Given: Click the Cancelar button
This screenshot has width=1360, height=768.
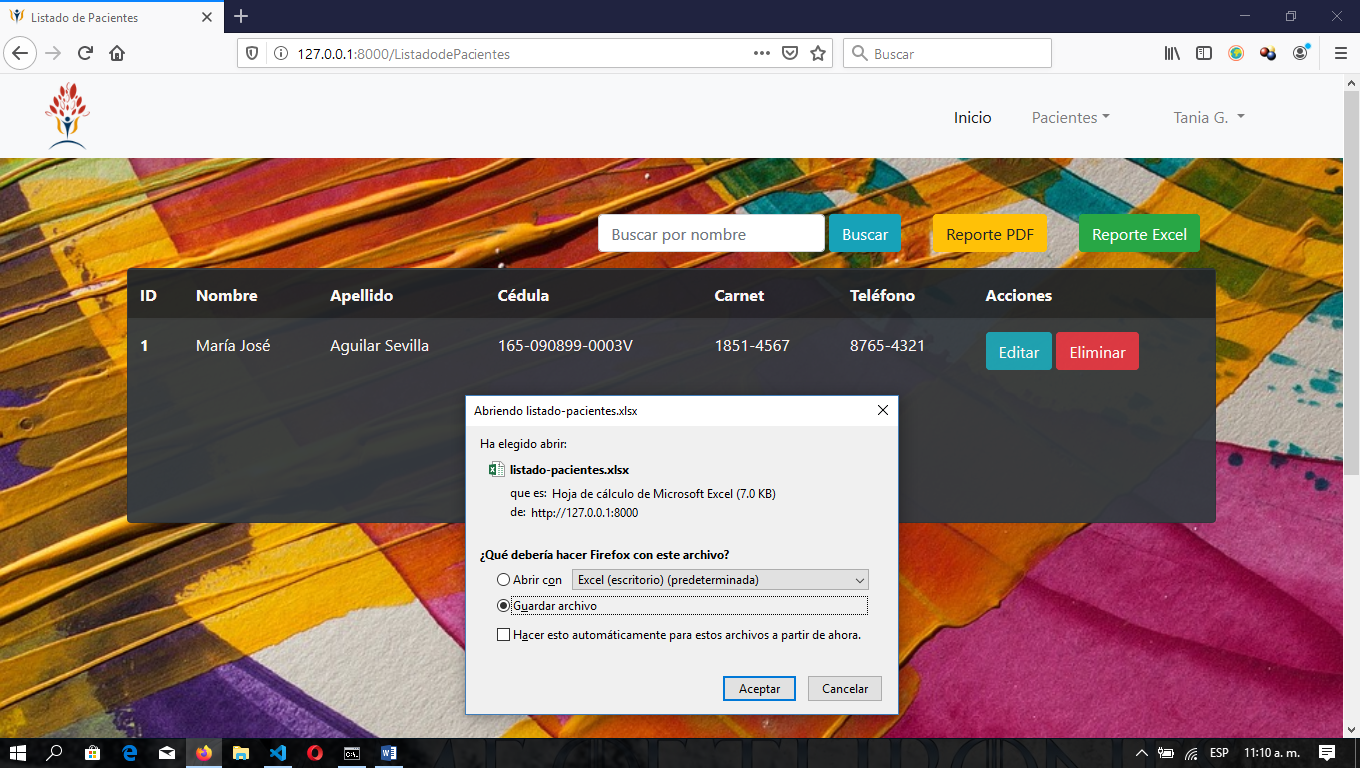Looking at the screenshot, I should point(844,689).
